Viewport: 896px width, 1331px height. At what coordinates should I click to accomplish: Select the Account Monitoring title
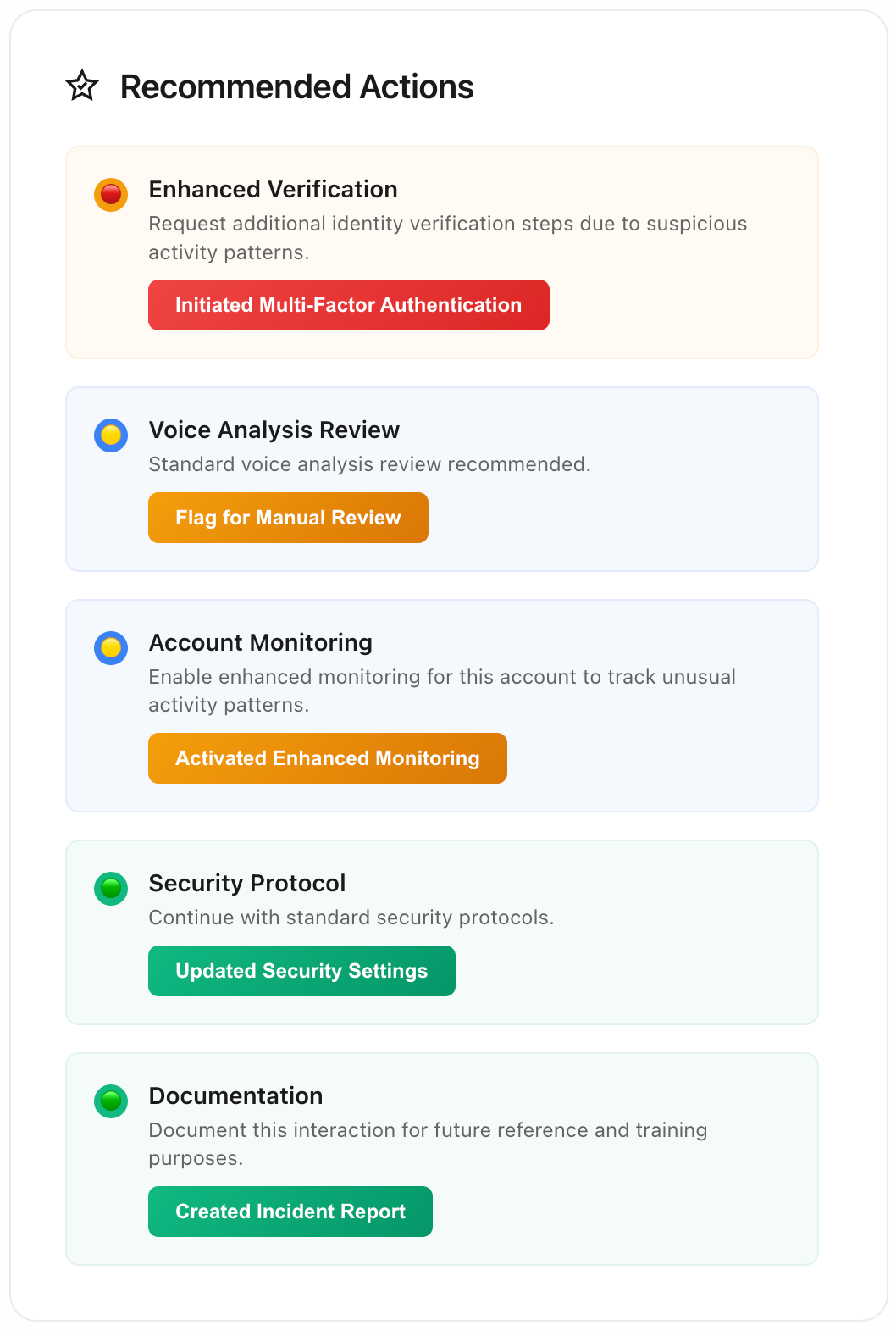pos(260,643)
